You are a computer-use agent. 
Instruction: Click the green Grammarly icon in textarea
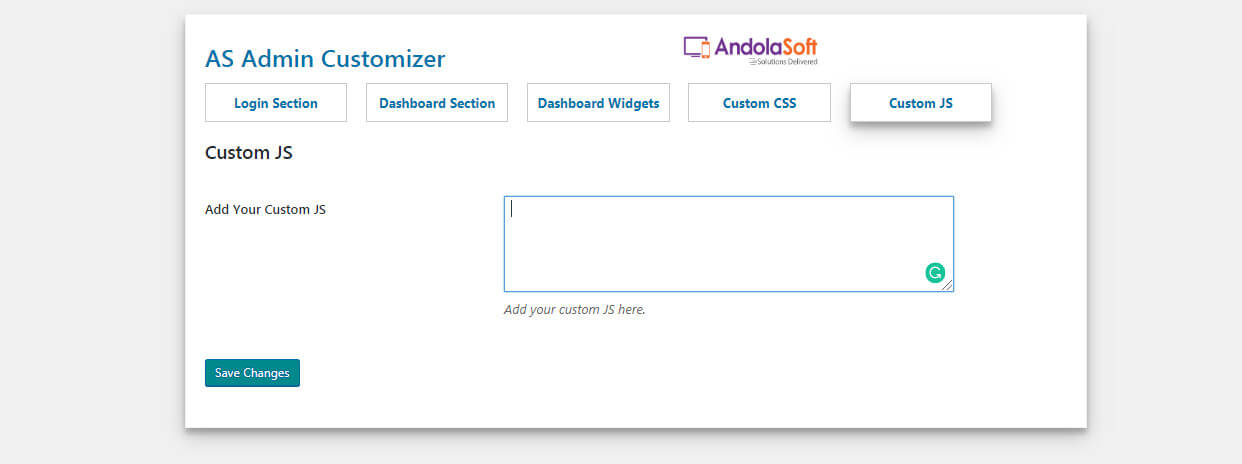935,273
